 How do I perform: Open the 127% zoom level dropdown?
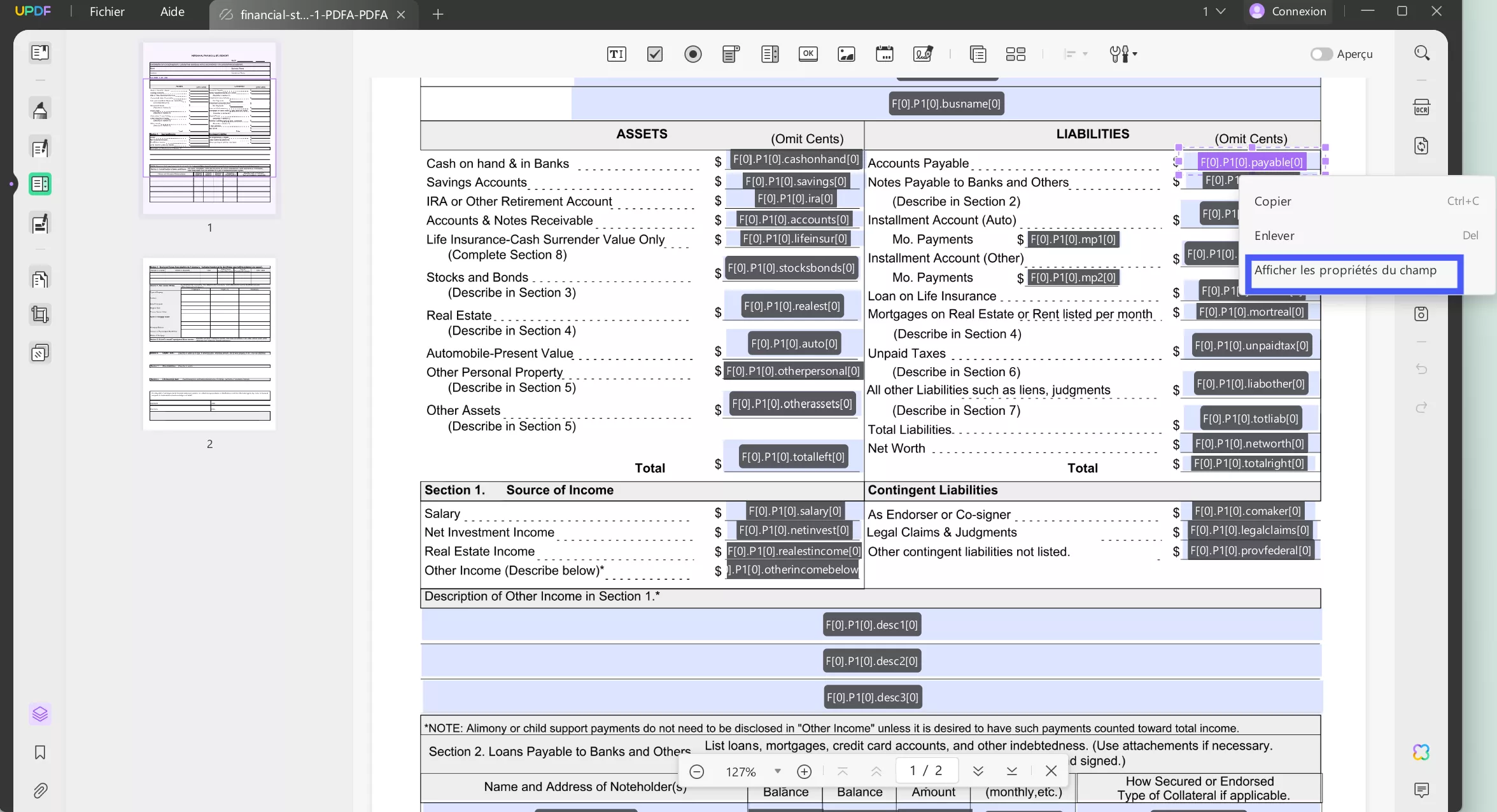click(777, 771)
